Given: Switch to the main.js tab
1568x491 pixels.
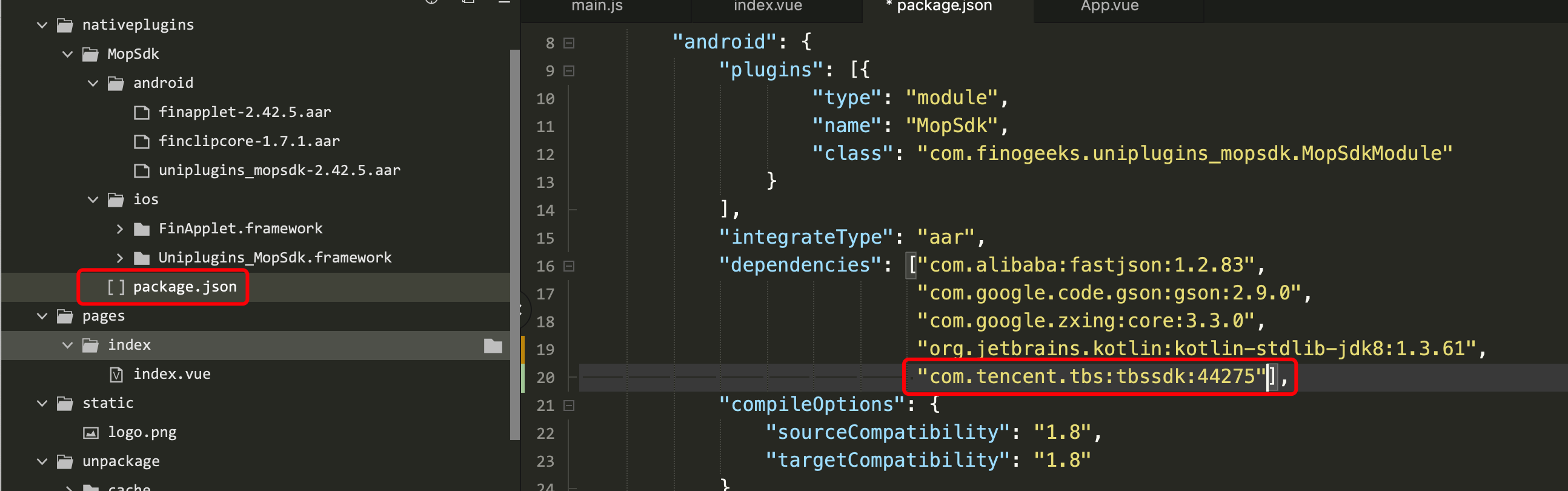Looking at the screenshot, I should (x=597, y=6).
